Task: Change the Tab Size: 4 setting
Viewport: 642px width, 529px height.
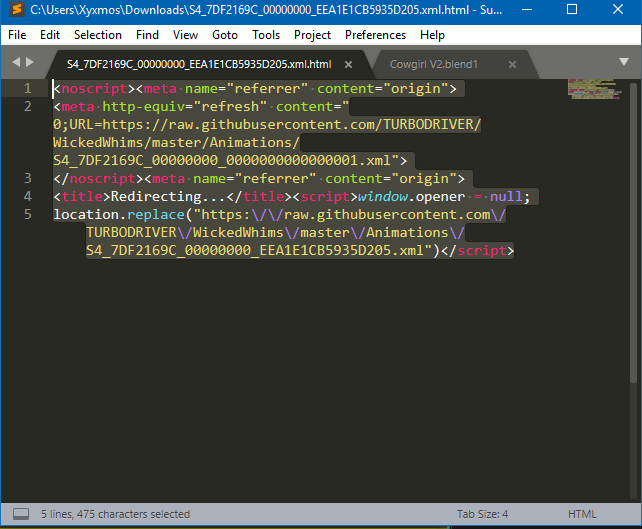Action: tap(482, 514)
